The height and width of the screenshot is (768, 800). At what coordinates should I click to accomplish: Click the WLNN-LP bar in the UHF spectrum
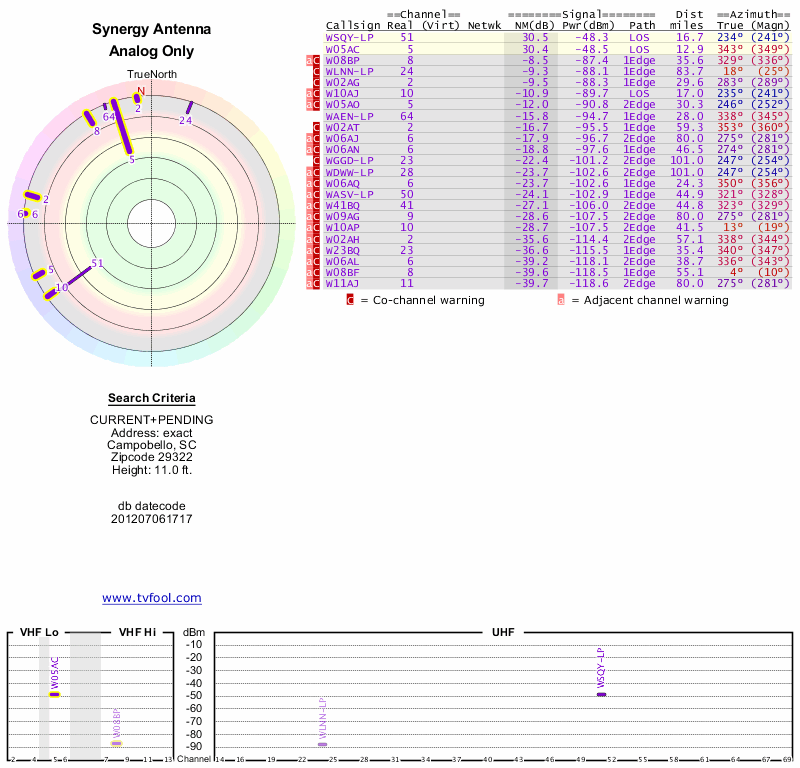click(x=322, y=744)
